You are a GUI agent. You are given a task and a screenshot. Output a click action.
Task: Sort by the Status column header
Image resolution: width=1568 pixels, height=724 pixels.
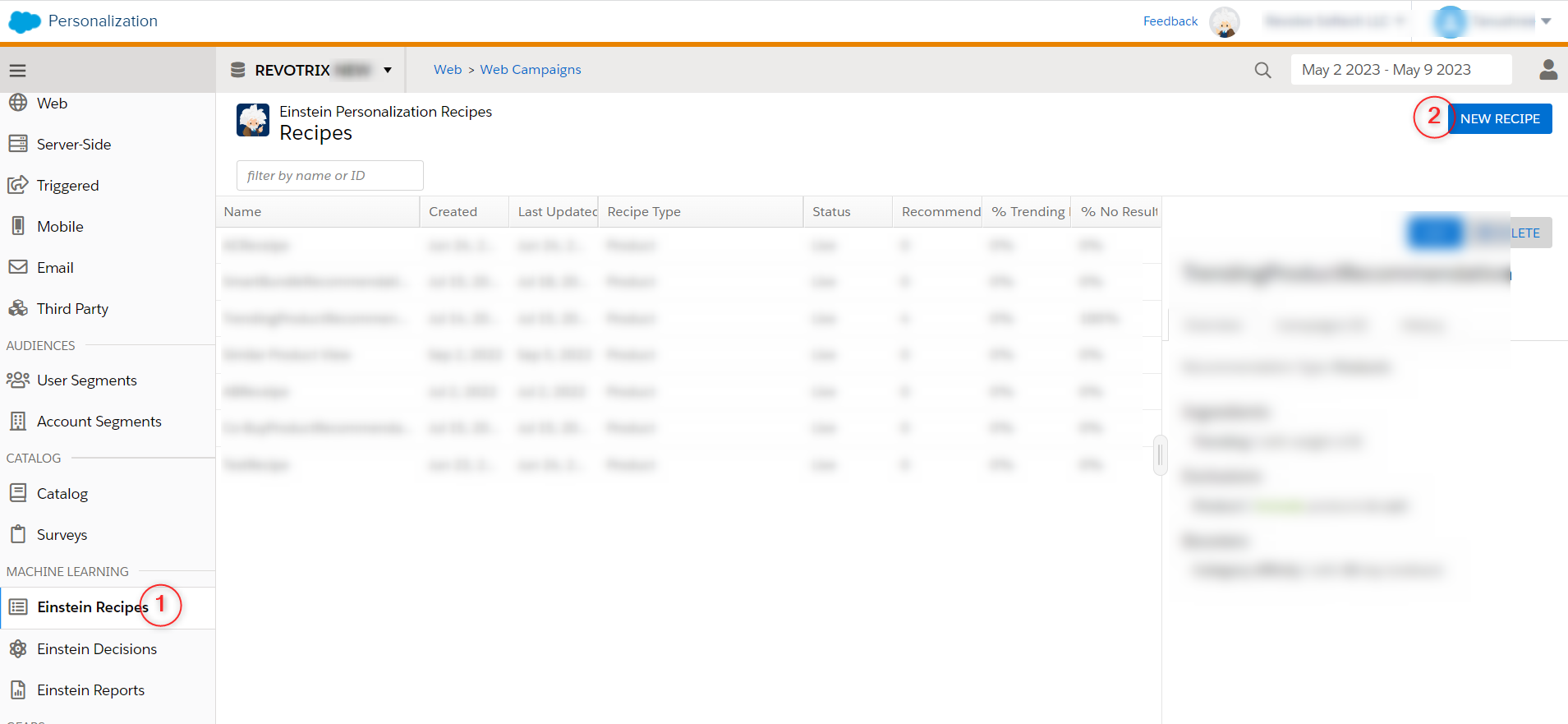pos(848,211)
